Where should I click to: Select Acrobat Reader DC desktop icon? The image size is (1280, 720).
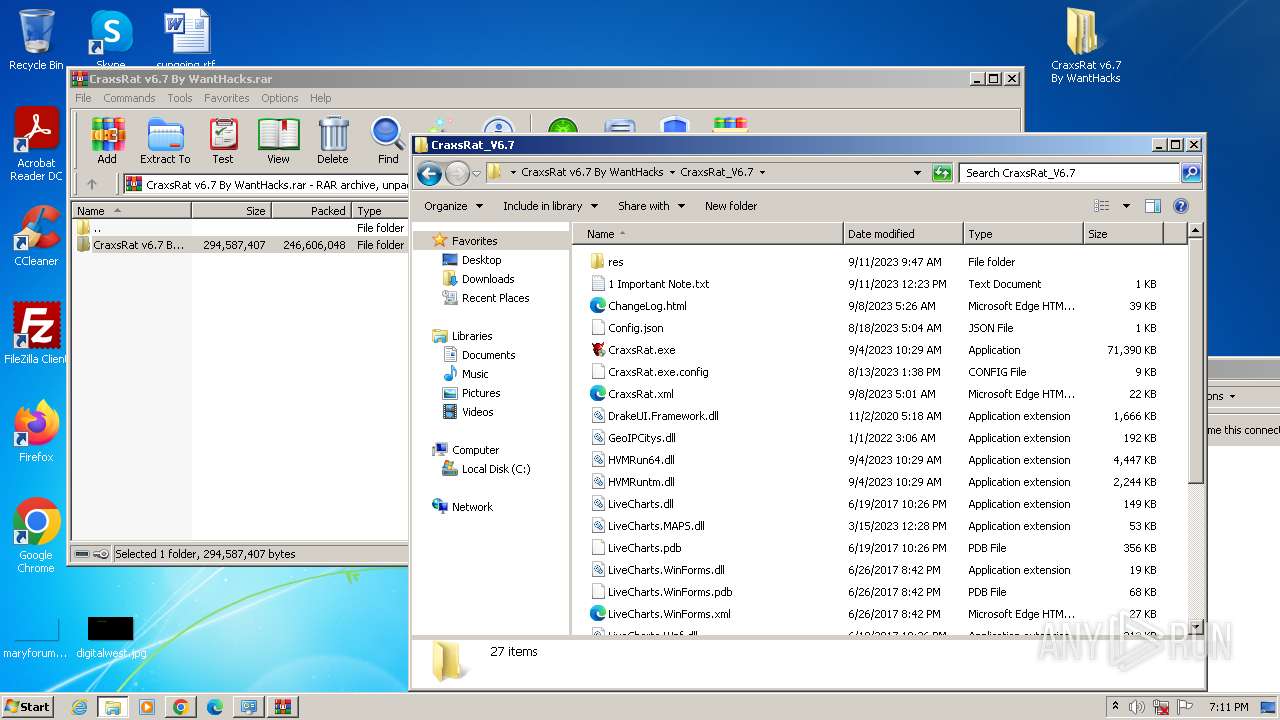(x=36, y=145)
